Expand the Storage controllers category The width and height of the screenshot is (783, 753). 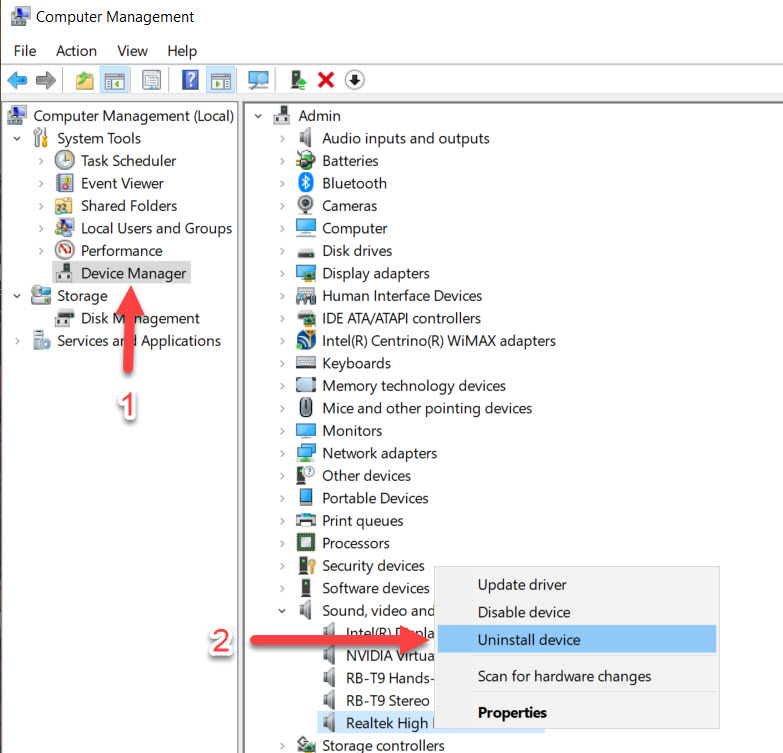(x=282, y=746)
